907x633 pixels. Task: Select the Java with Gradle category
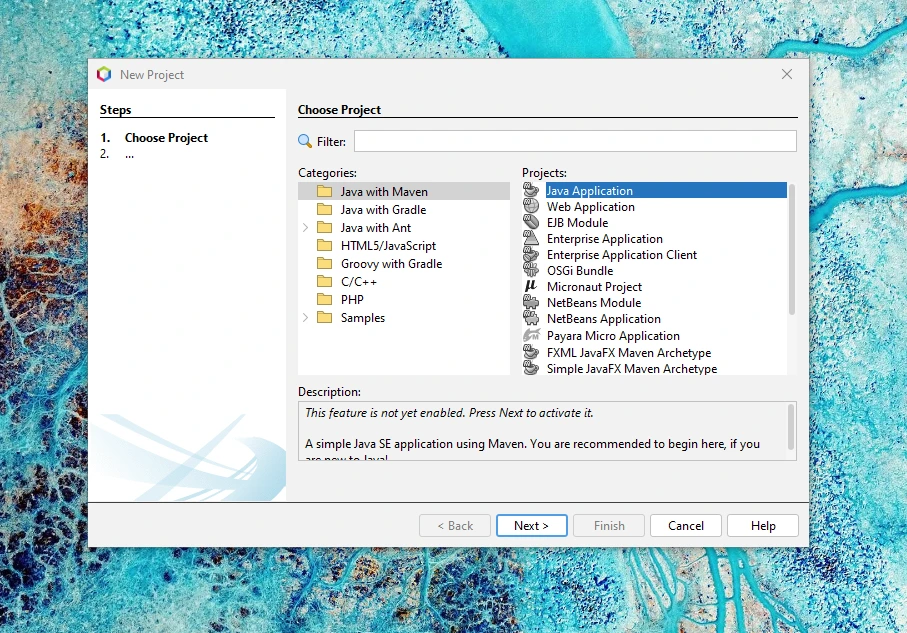click(404, 209)
